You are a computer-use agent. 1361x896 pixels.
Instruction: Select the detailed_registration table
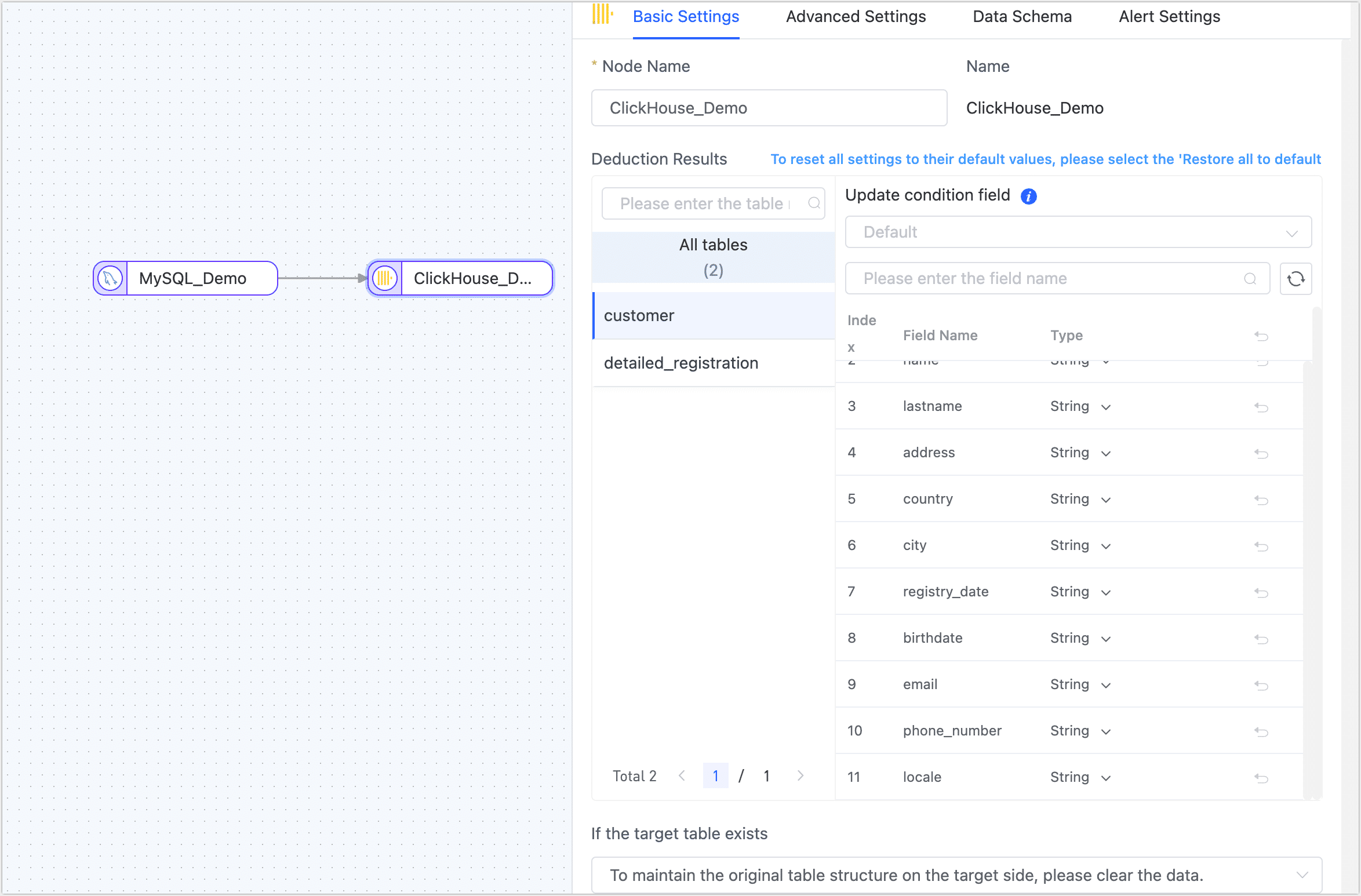tap(681, 363)
